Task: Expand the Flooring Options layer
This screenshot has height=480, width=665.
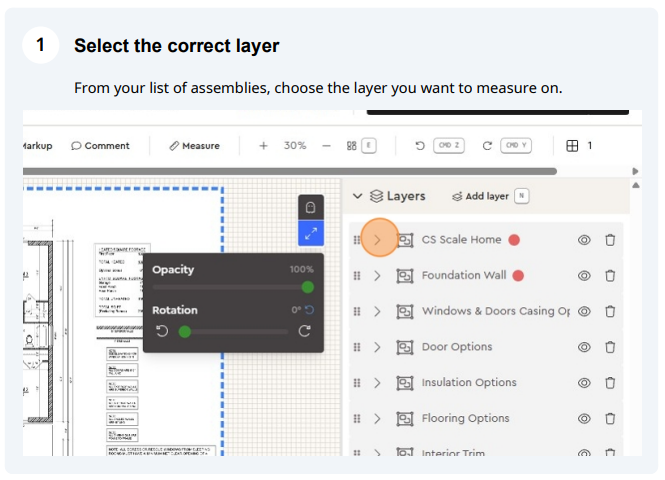Action: pyautogui.click(x=377, y=419)
